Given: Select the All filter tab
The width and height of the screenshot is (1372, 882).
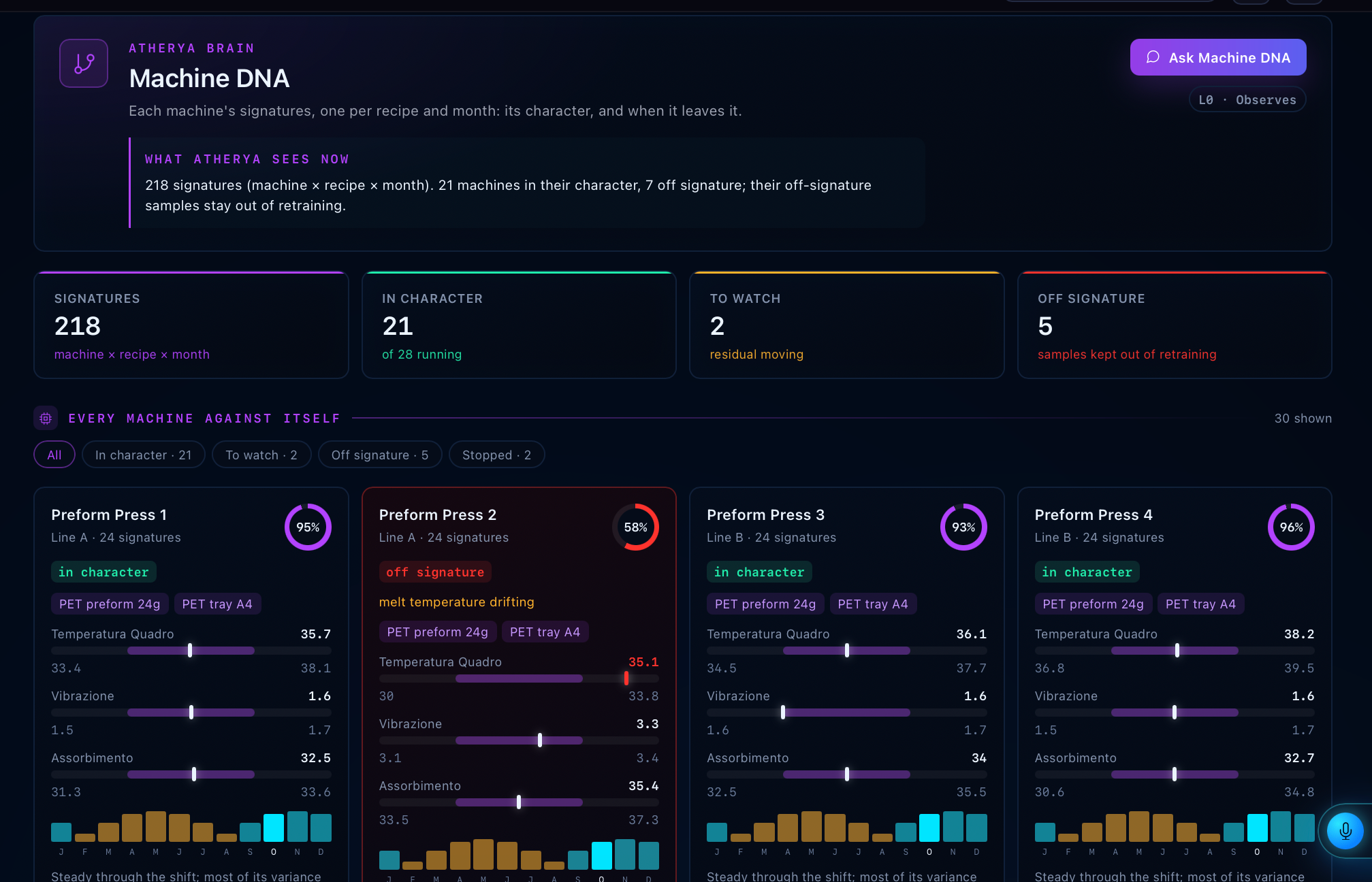Looking at the screenshot, I should pos(54,455).
